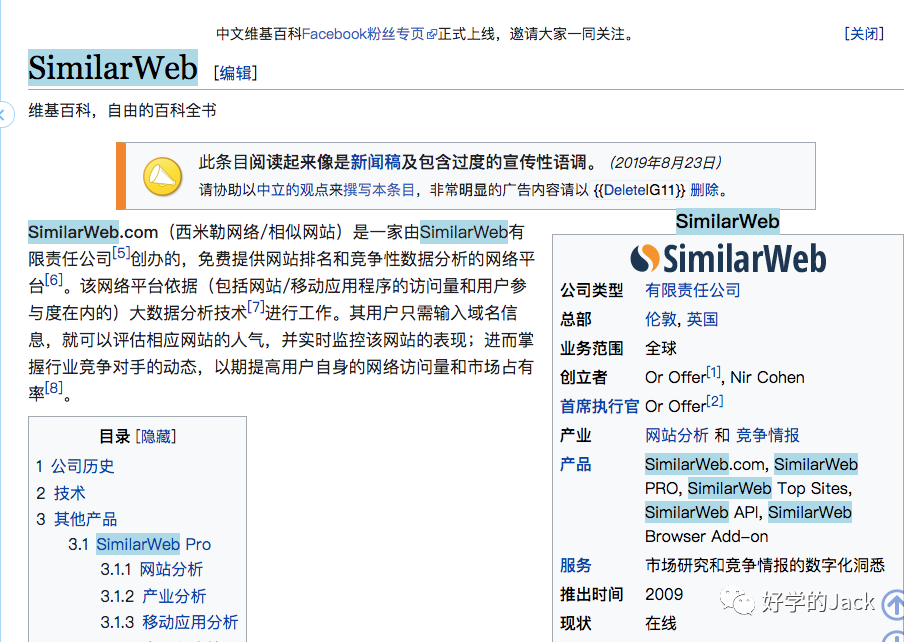Image resolution: width=904 pixels, height=642 pixels.
Task: Click the 产品 label link in infobox
Action: [575, 464]
